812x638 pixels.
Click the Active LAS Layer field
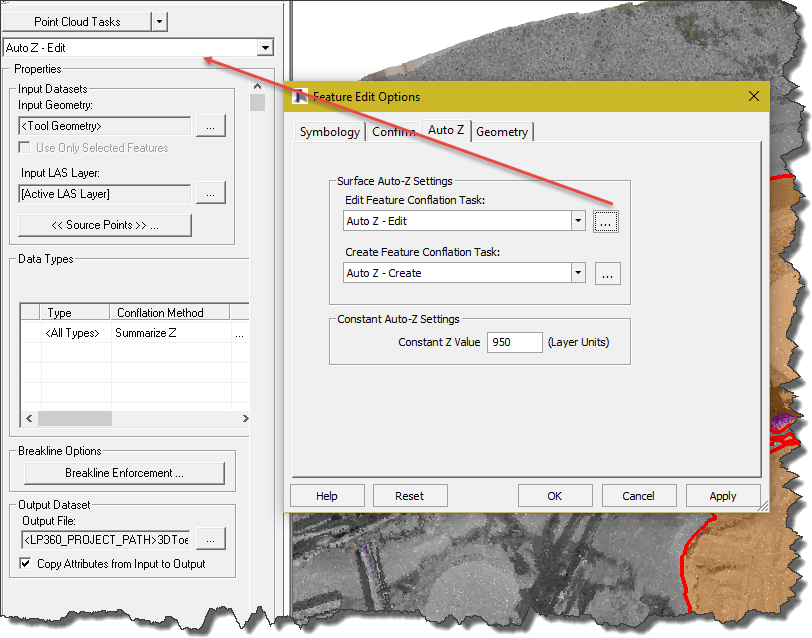tap(105, 194)
